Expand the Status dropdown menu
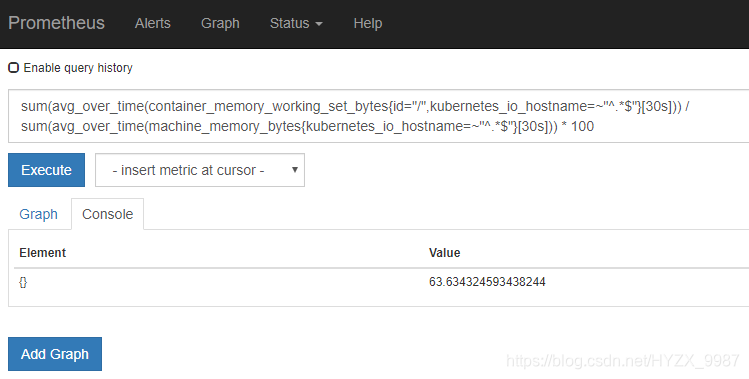The width and height of the screenshot is (749, 379). [x=296, y=23]
